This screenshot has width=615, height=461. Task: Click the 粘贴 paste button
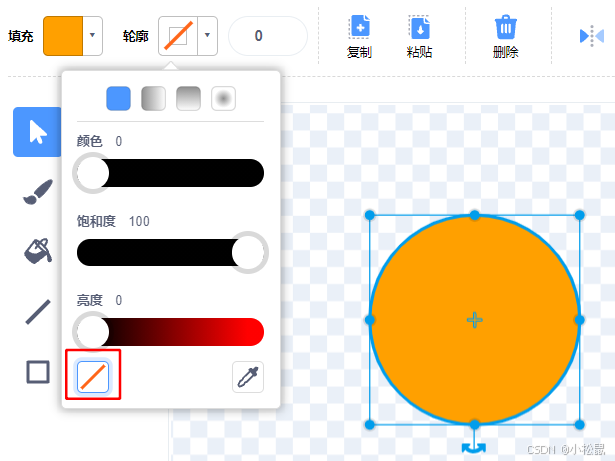click(x=419, y=36)
